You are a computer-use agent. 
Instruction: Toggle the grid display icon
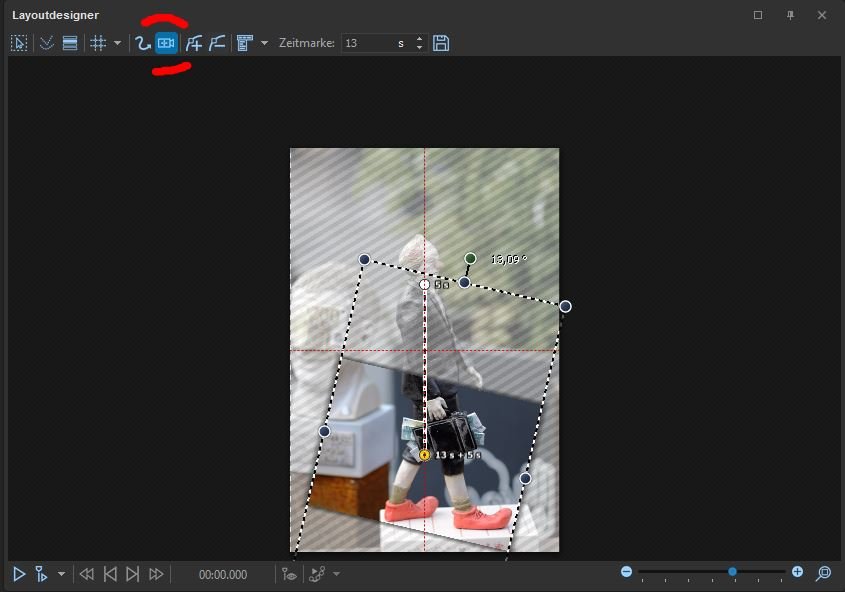tap(98, 43)
